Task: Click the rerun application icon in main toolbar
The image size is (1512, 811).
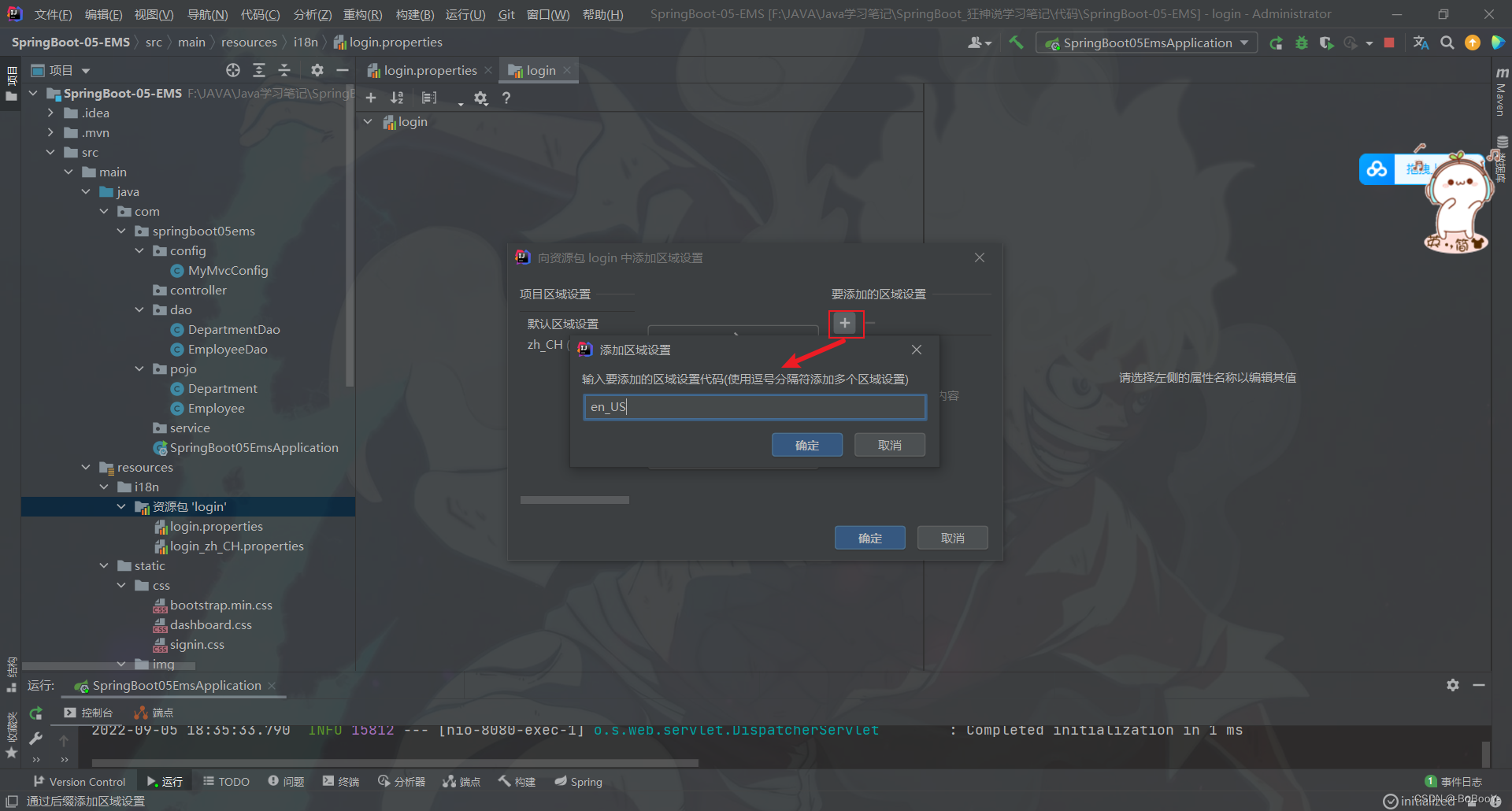Action: point(1276,43)
